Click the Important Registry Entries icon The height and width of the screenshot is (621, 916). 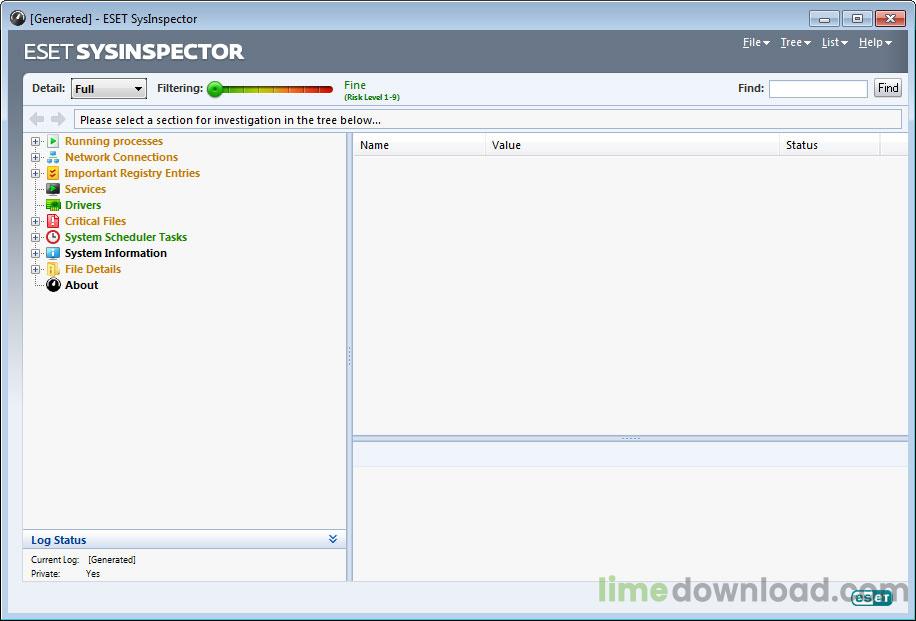[x=53, y=173]
